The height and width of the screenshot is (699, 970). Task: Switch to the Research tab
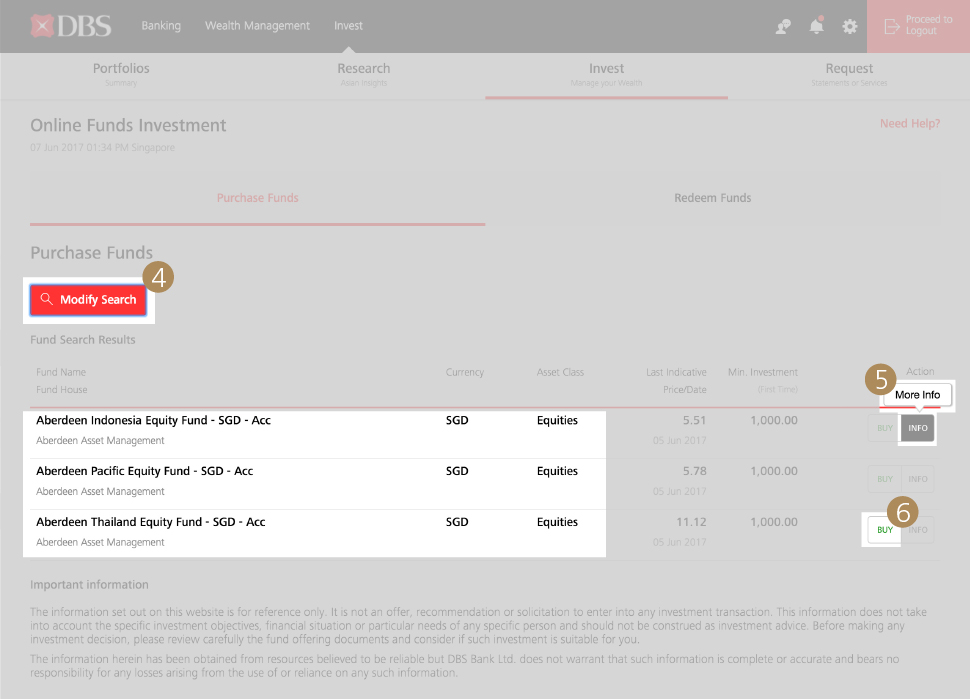click(x=364, y=74)
